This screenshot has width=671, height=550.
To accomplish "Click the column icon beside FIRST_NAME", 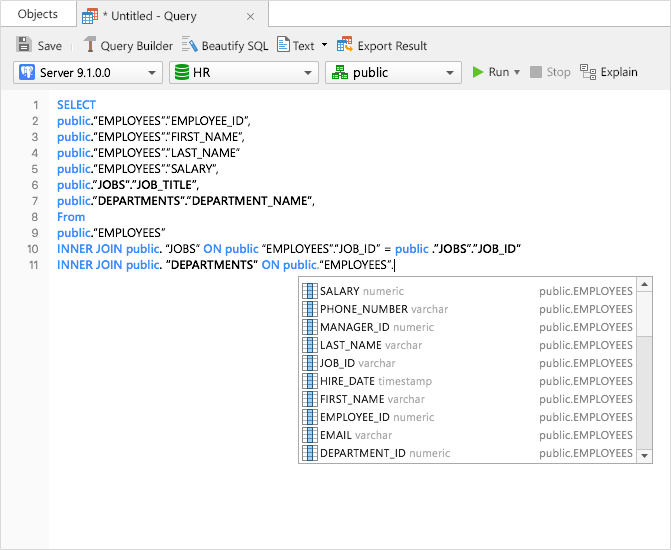I will [310, 399].
